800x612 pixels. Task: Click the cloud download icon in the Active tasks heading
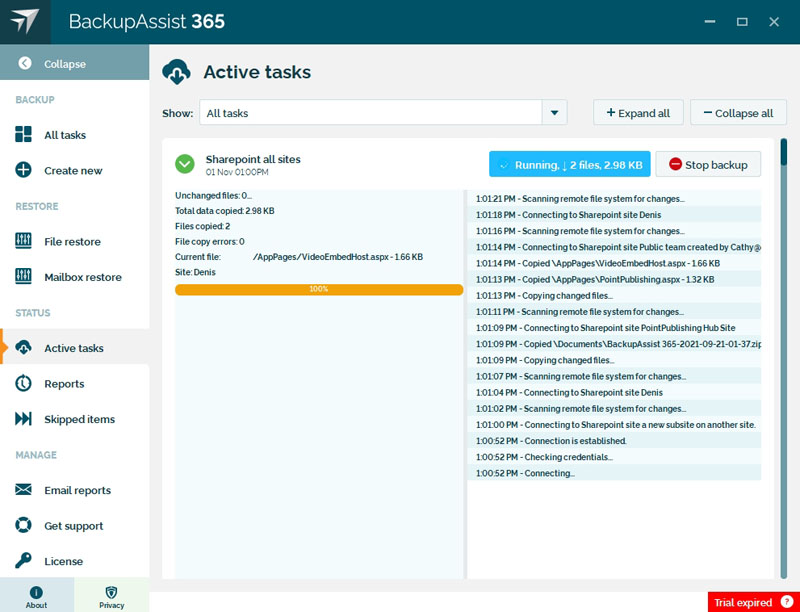click(x=177, y=72)
